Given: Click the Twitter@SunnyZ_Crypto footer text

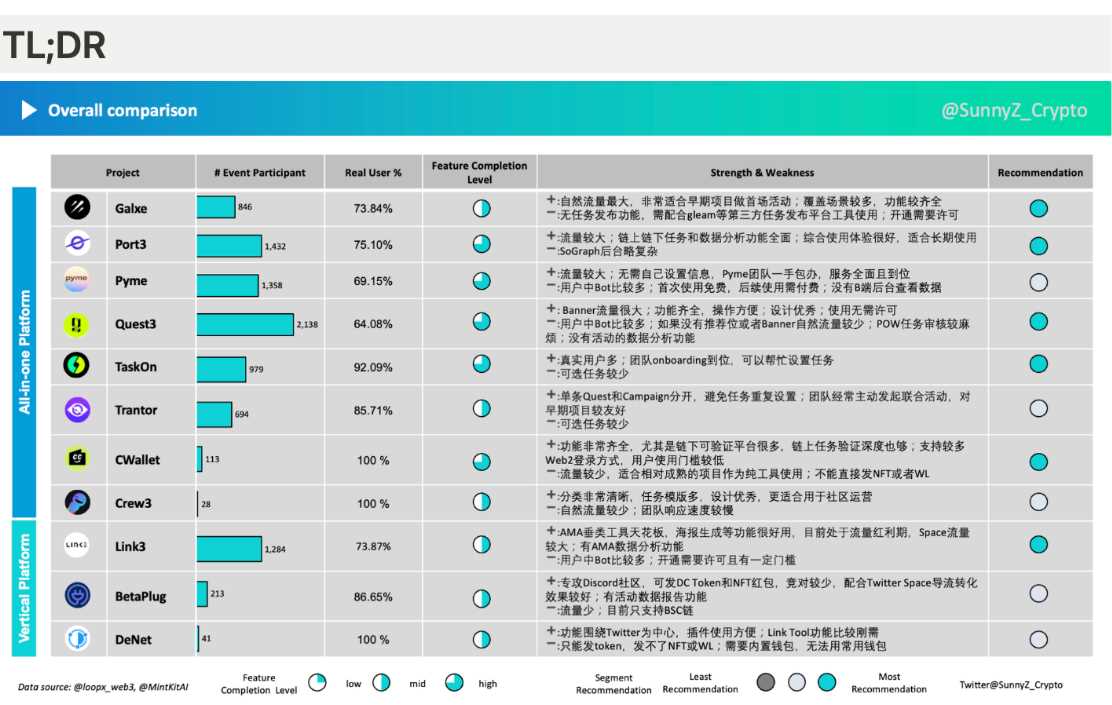Looking at the screenshot, I should (x=1010, y=685).
